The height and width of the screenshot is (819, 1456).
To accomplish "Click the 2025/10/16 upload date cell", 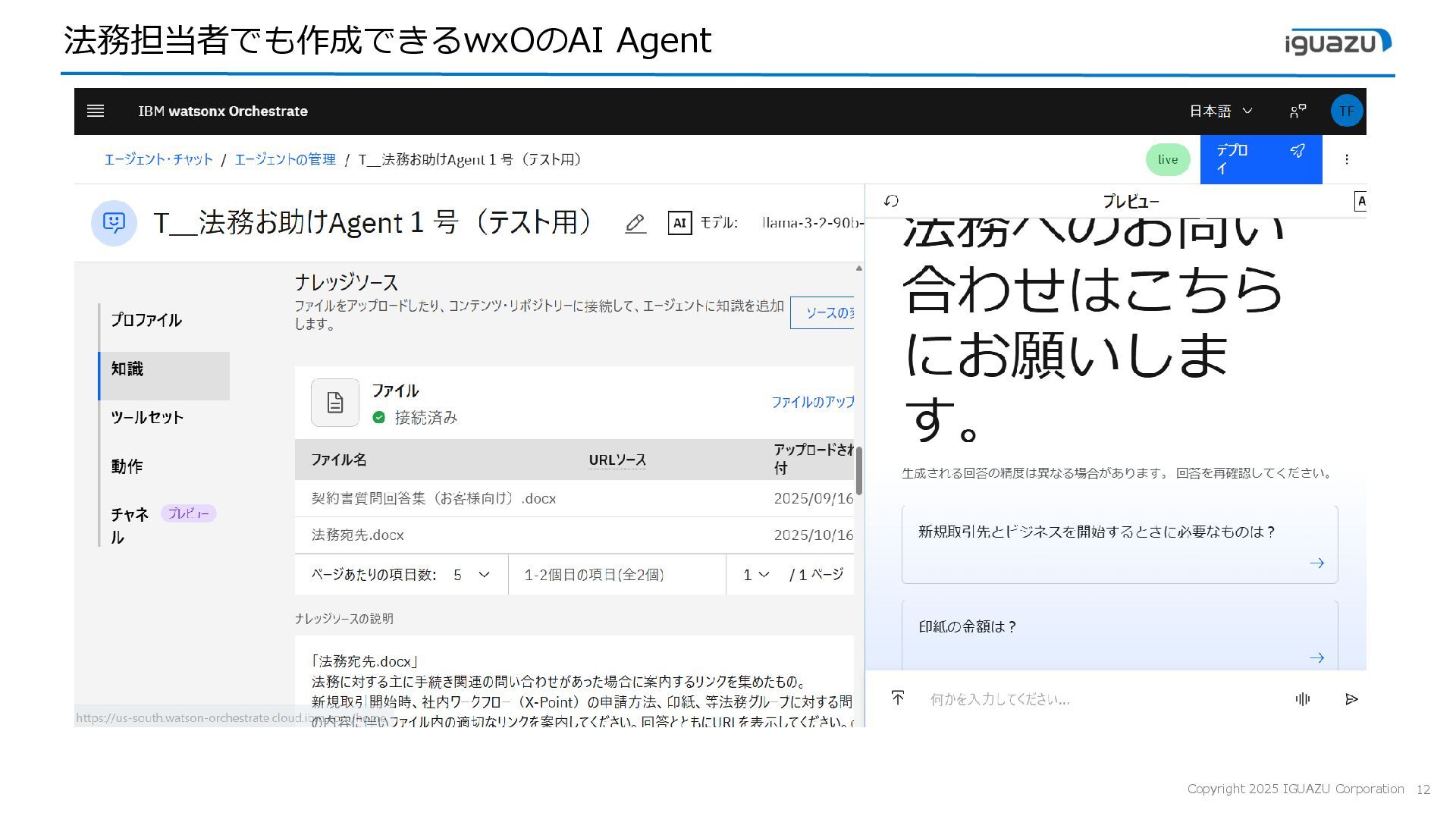I will tap(814, 535).
